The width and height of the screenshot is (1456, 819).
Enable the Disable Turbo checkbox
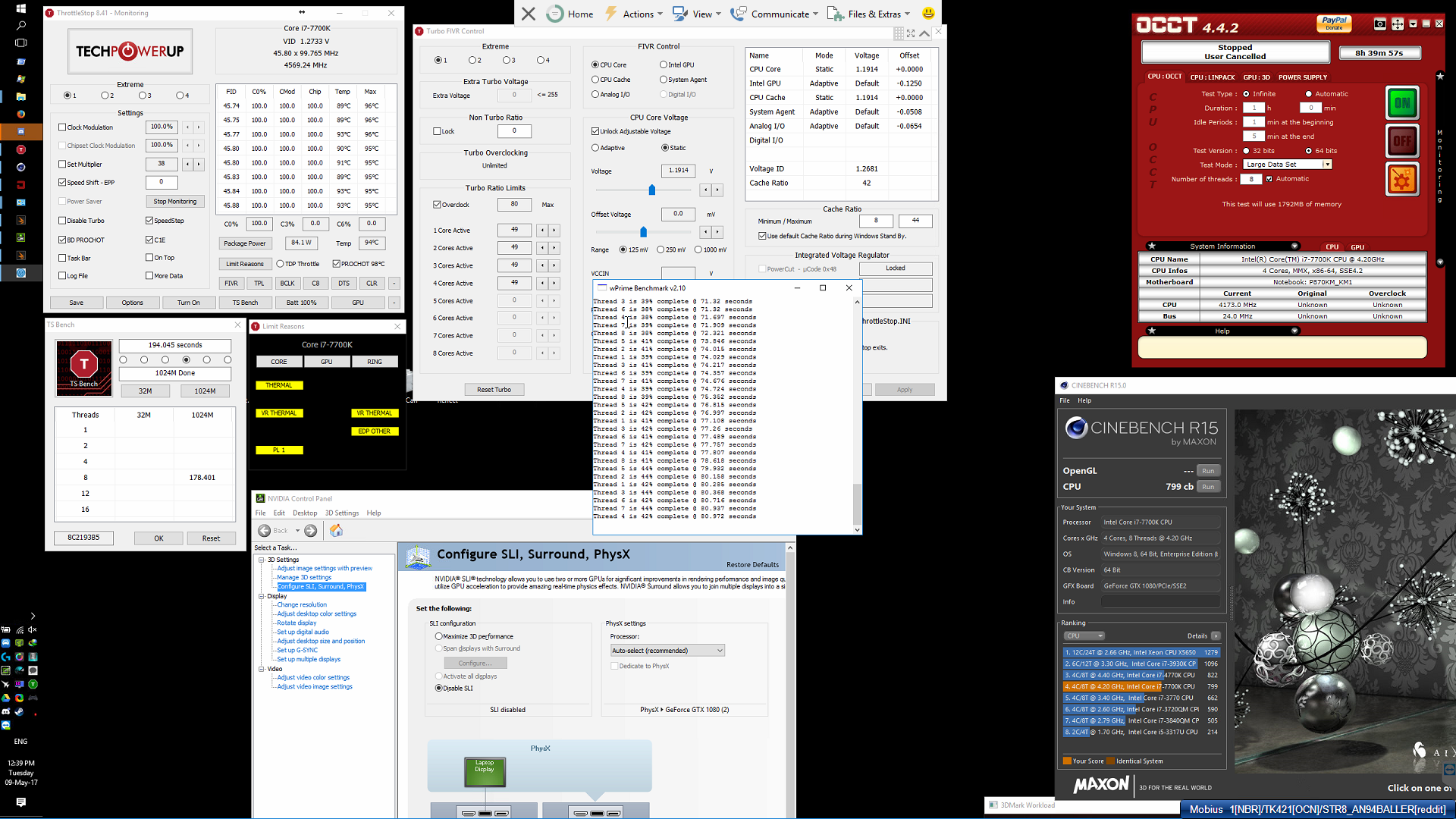coord(62,221)
